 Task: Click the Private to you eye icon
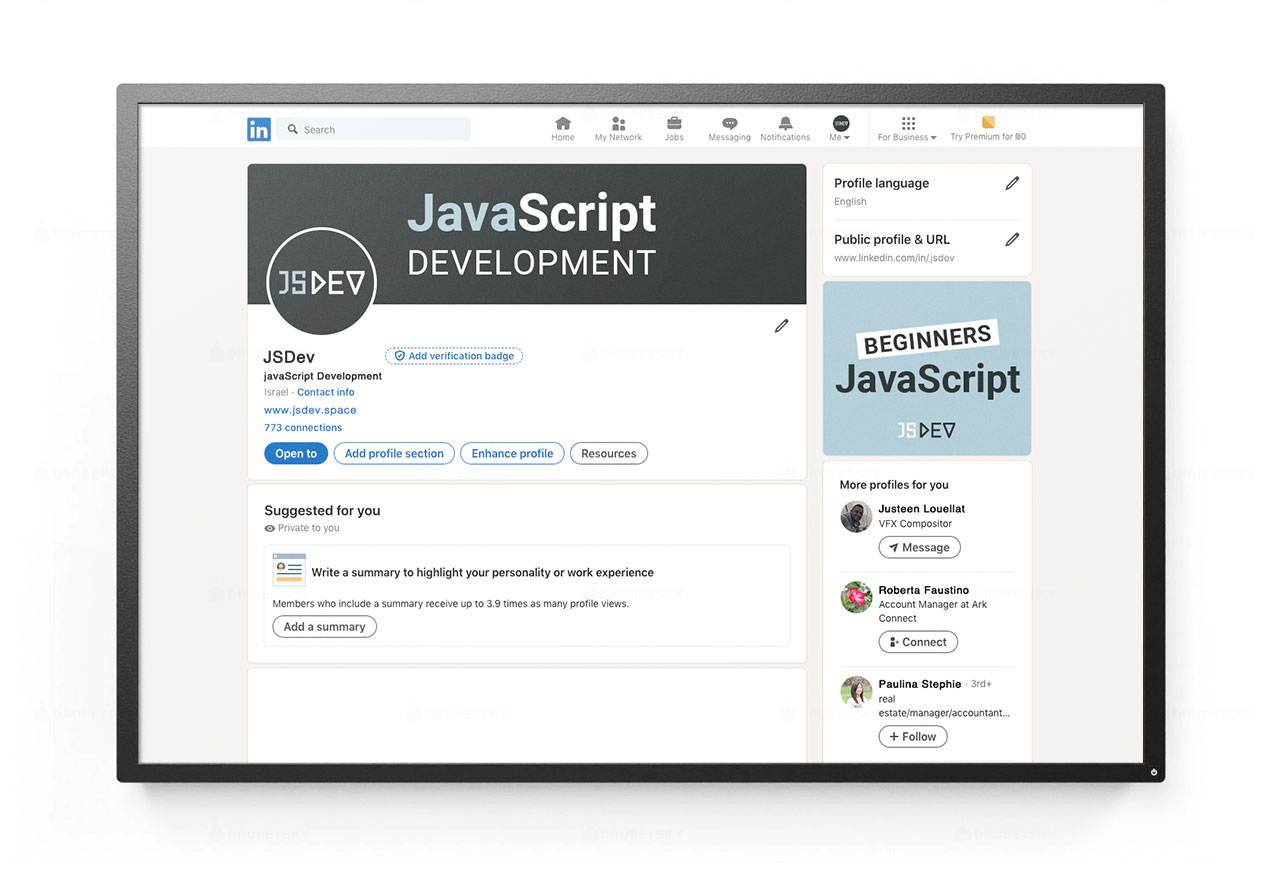[269, 528]
